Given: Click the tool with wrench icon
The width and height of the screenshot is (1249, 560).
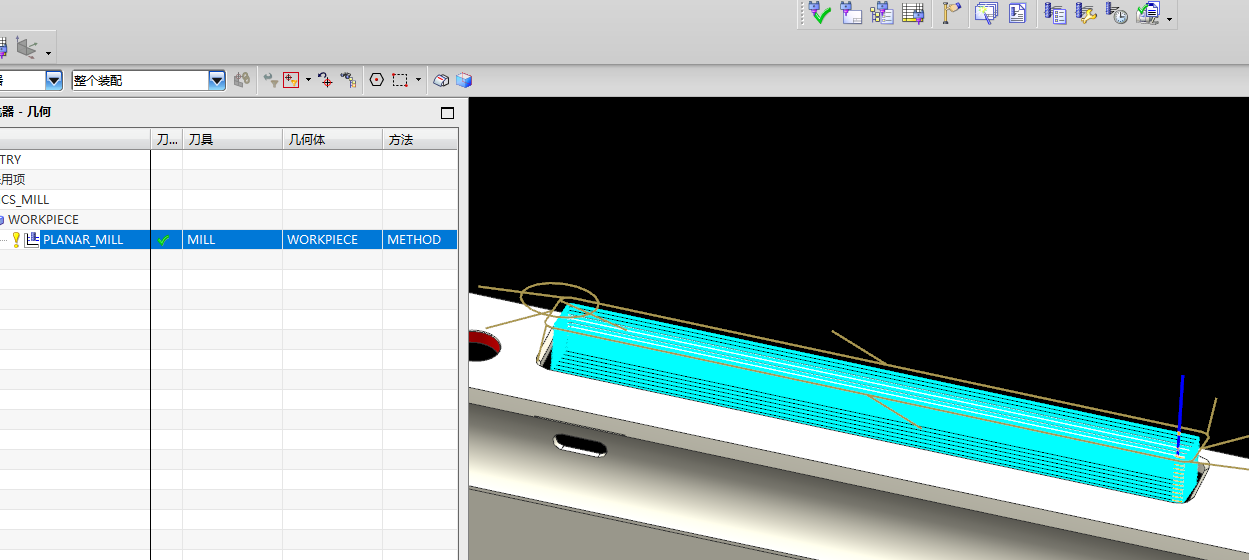Looking at the screenshot, I should 1086,13.
